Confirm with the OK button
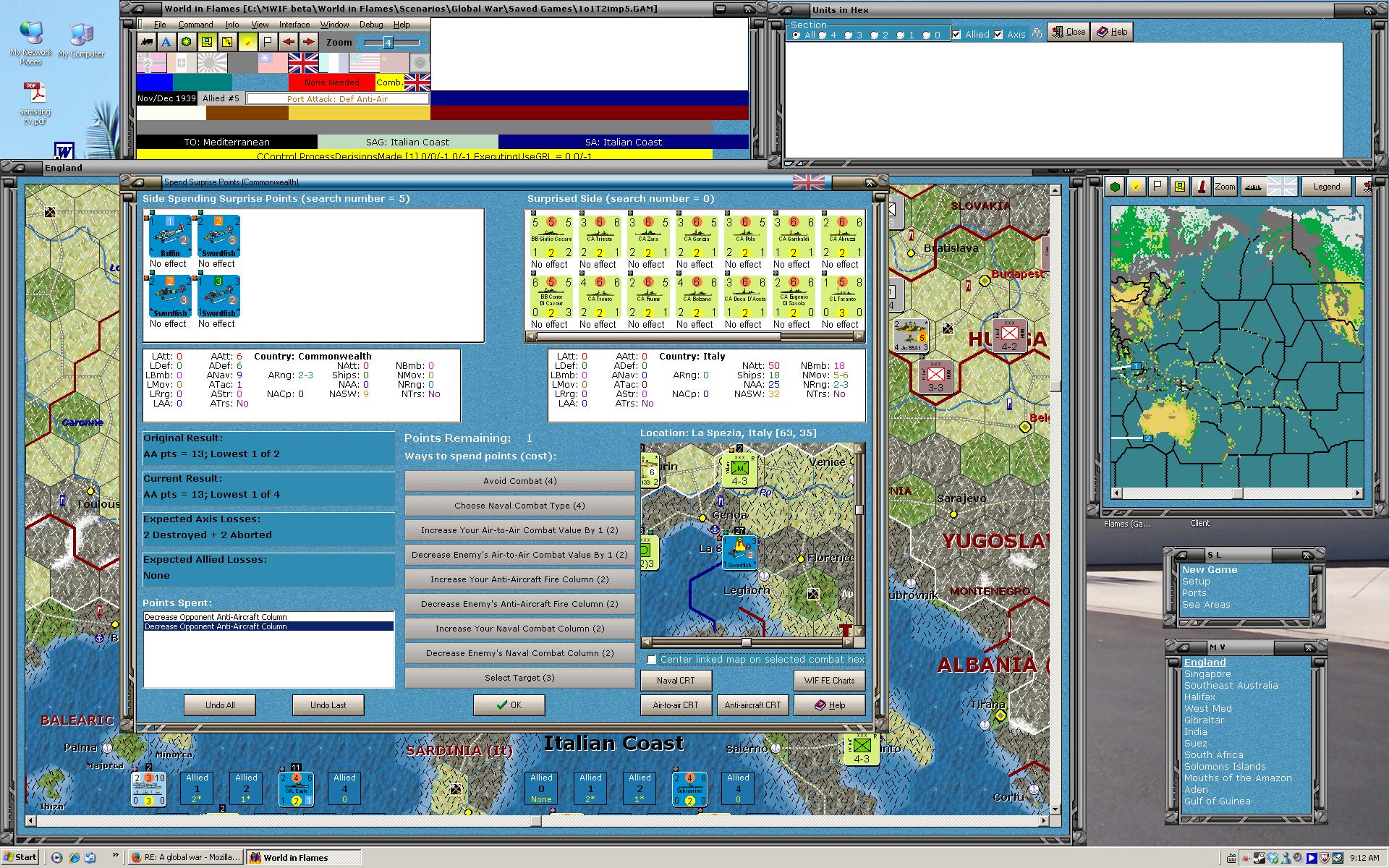The width and height of the screenshot is (1389, 868). [x=509, y=705]
